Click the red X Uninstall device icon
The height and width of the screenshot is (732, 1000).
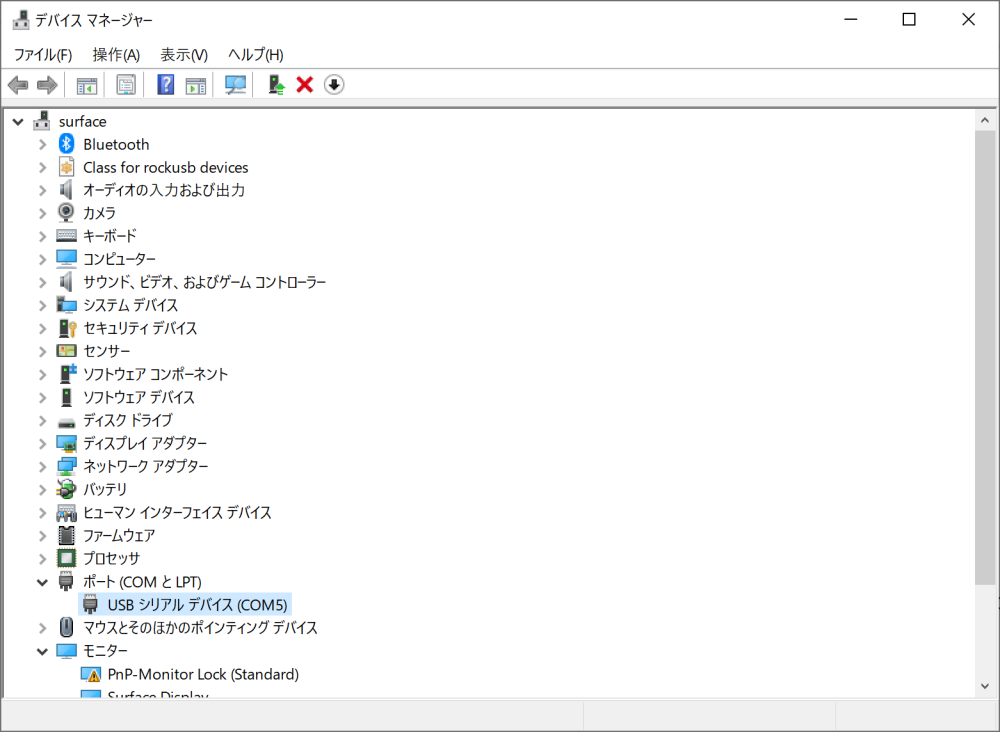point(304,84)
